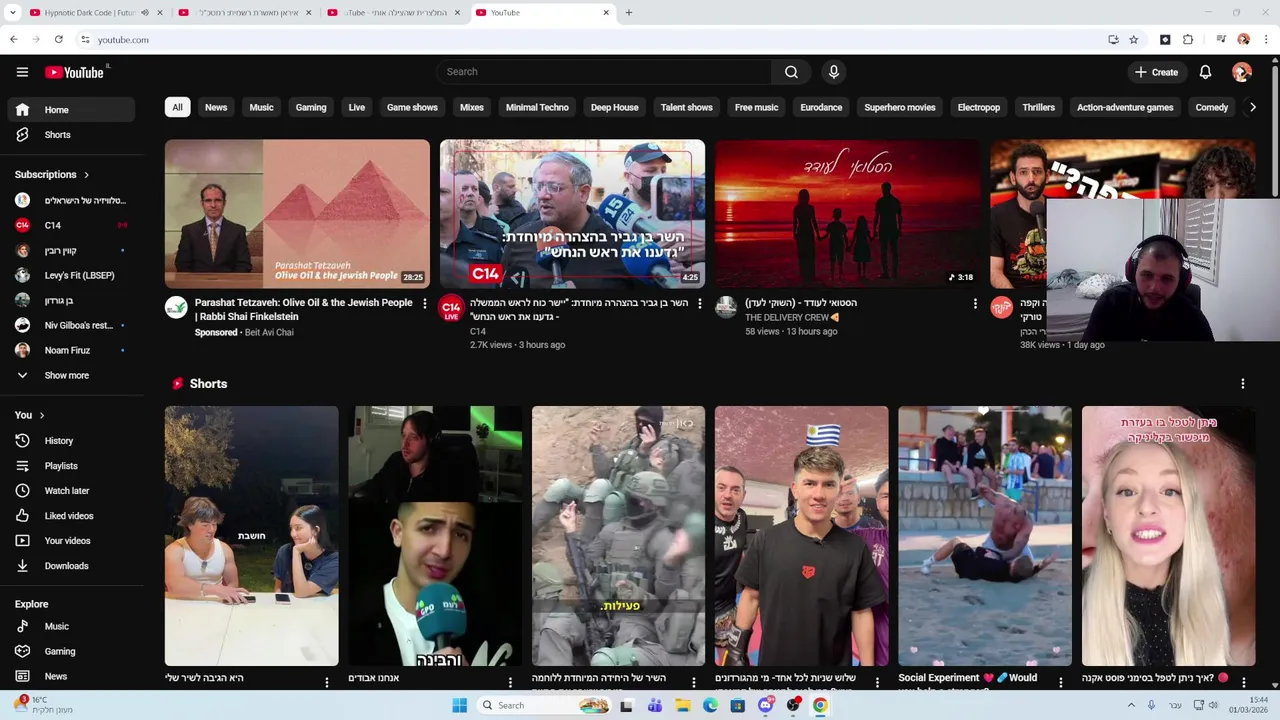Open Liked videos in the sidebar
The image size is (1280, 720).
pyautogui.click(x=70, y=516)
